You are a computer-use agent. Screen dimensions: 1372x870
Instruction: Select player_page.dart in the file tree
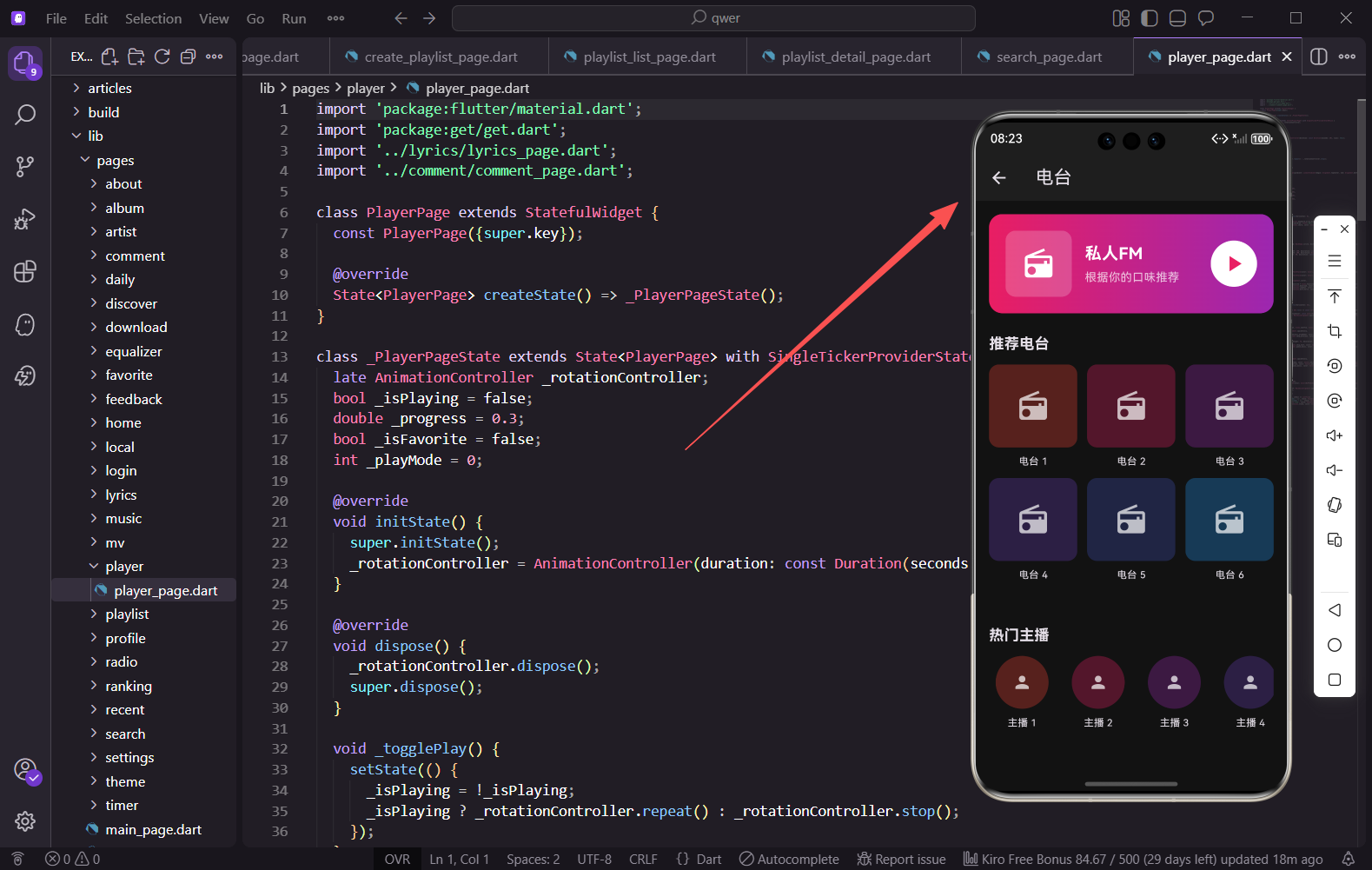143,590
